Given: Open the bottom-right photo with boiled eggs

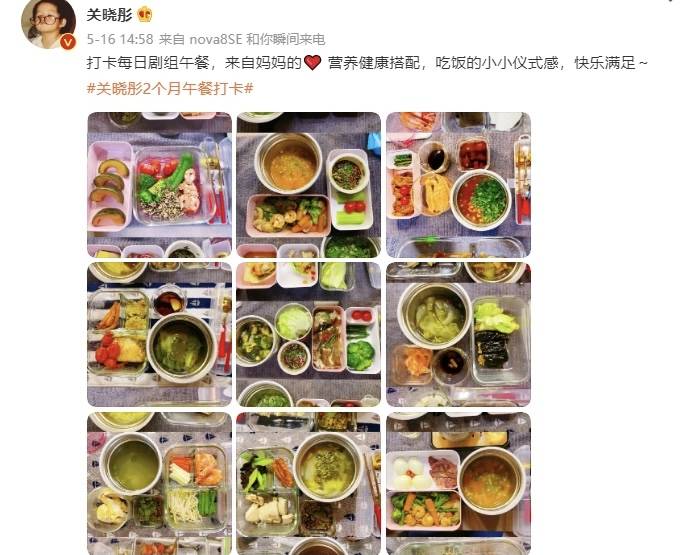Looking at the screenshot, I should [458, 483].
